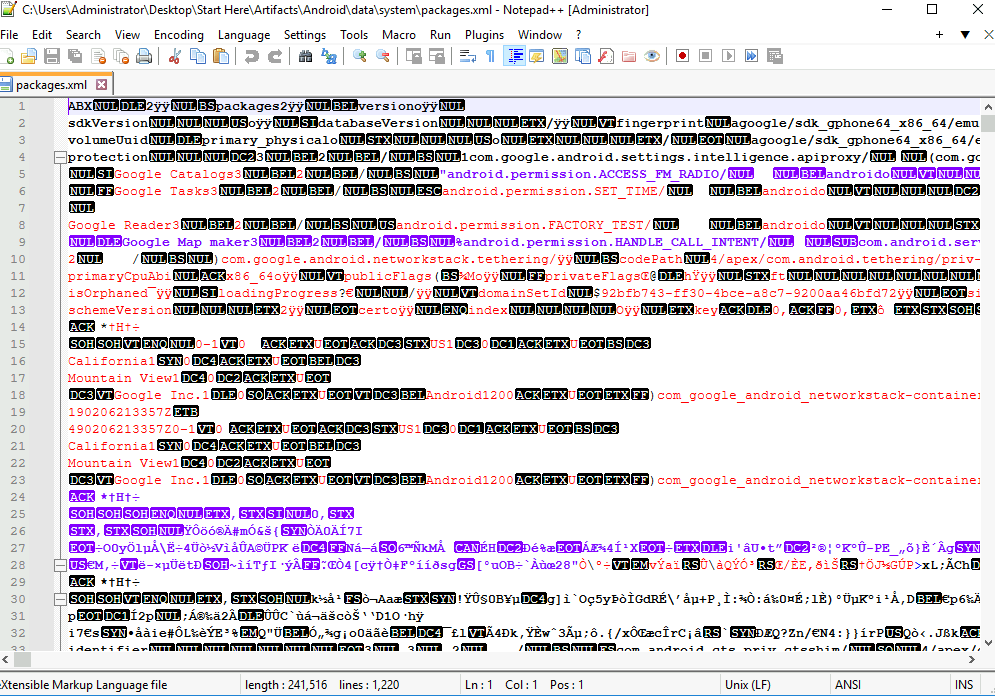Toggle monitoring with the eye icon
Screen dimensions: 995x696
pyautogui.click(x=652, y=56)
